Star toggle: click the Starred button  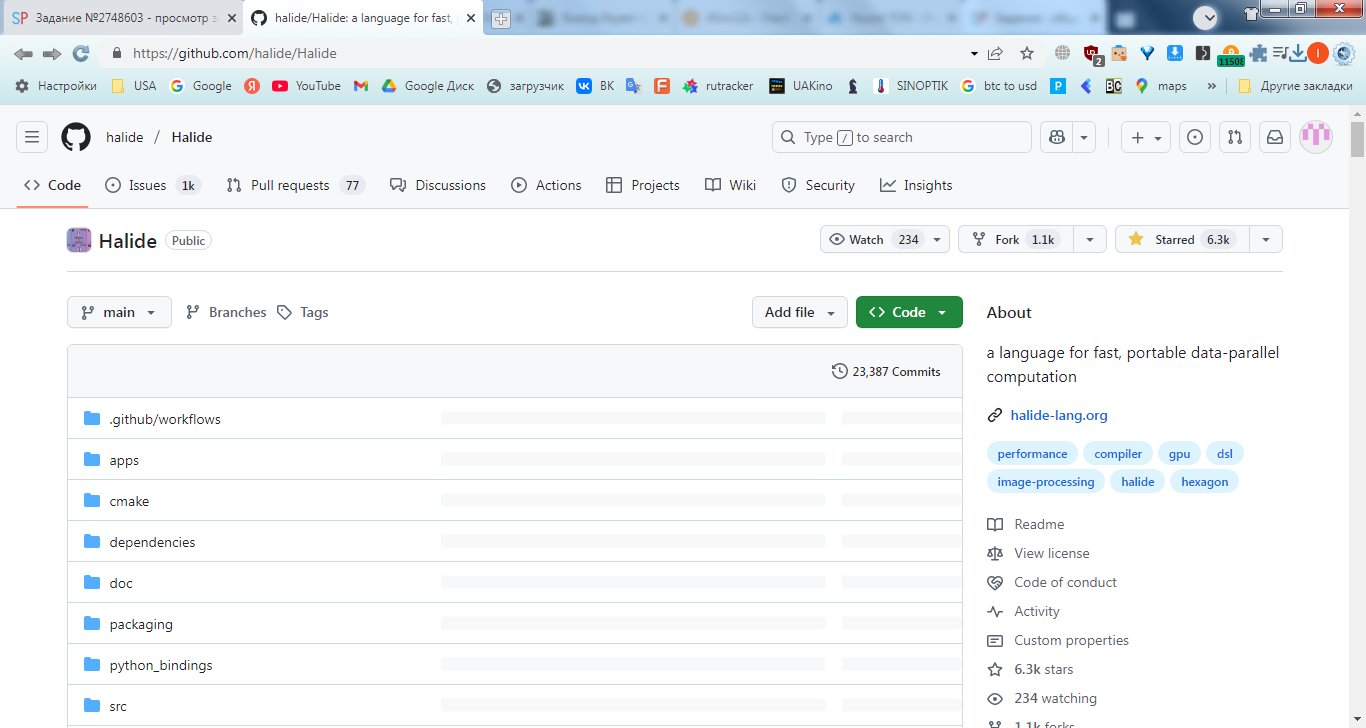click(1182, 239)
